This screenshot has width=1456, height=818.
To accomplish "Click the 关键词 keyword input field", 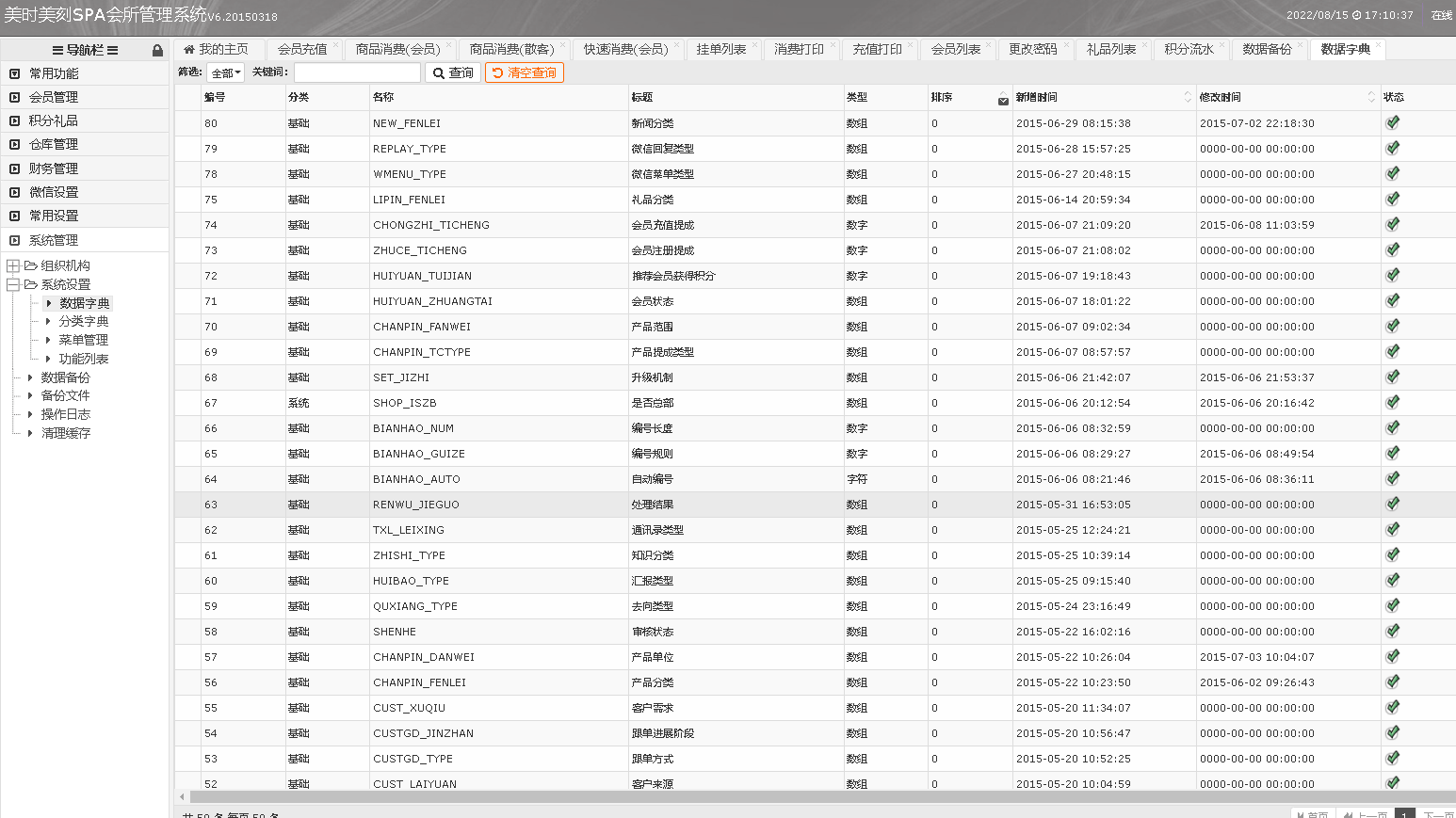I will pos(357,72).
